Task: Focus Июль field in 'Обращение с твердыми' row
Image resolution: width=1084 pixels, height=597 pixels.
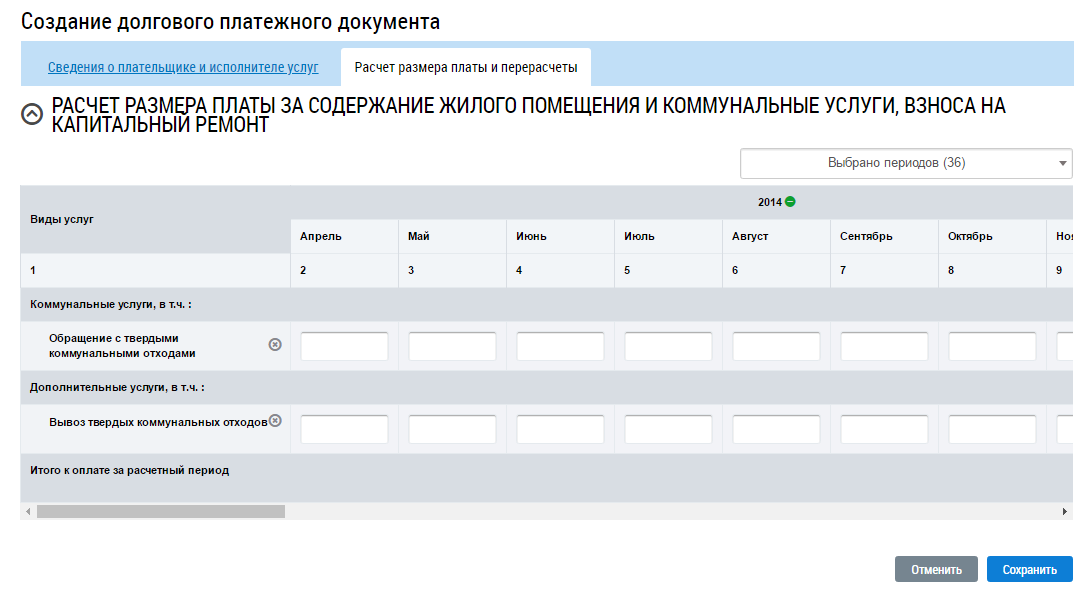Action: coord(668,346)
